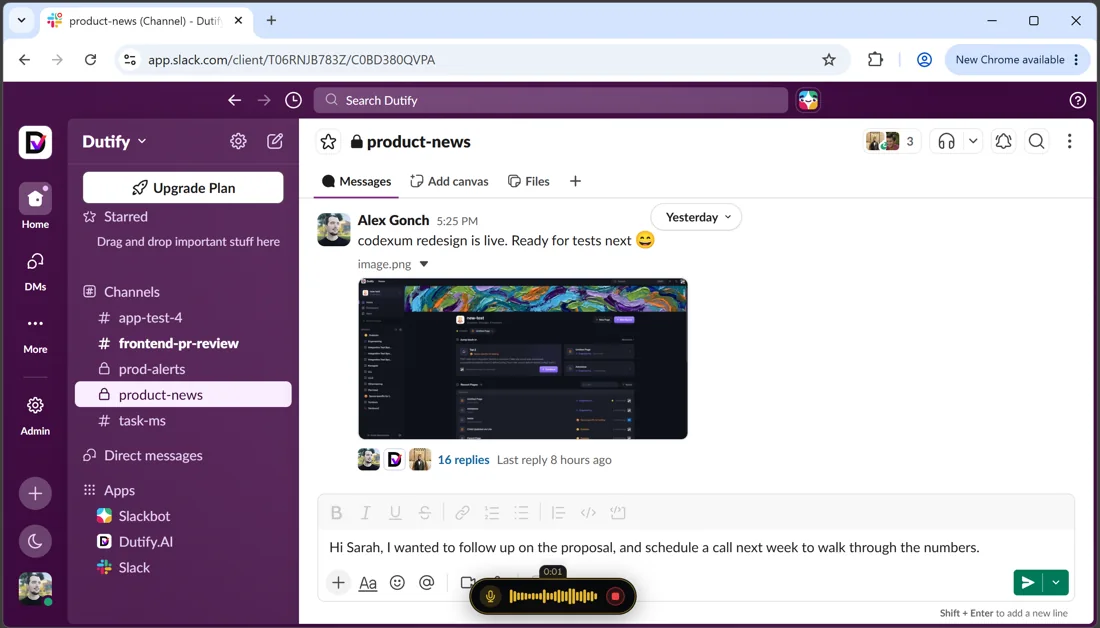The height and width of the screenshot is (628, 1100).
Task: Send the message with the green arrow
Action: (x=1028, y=582)
